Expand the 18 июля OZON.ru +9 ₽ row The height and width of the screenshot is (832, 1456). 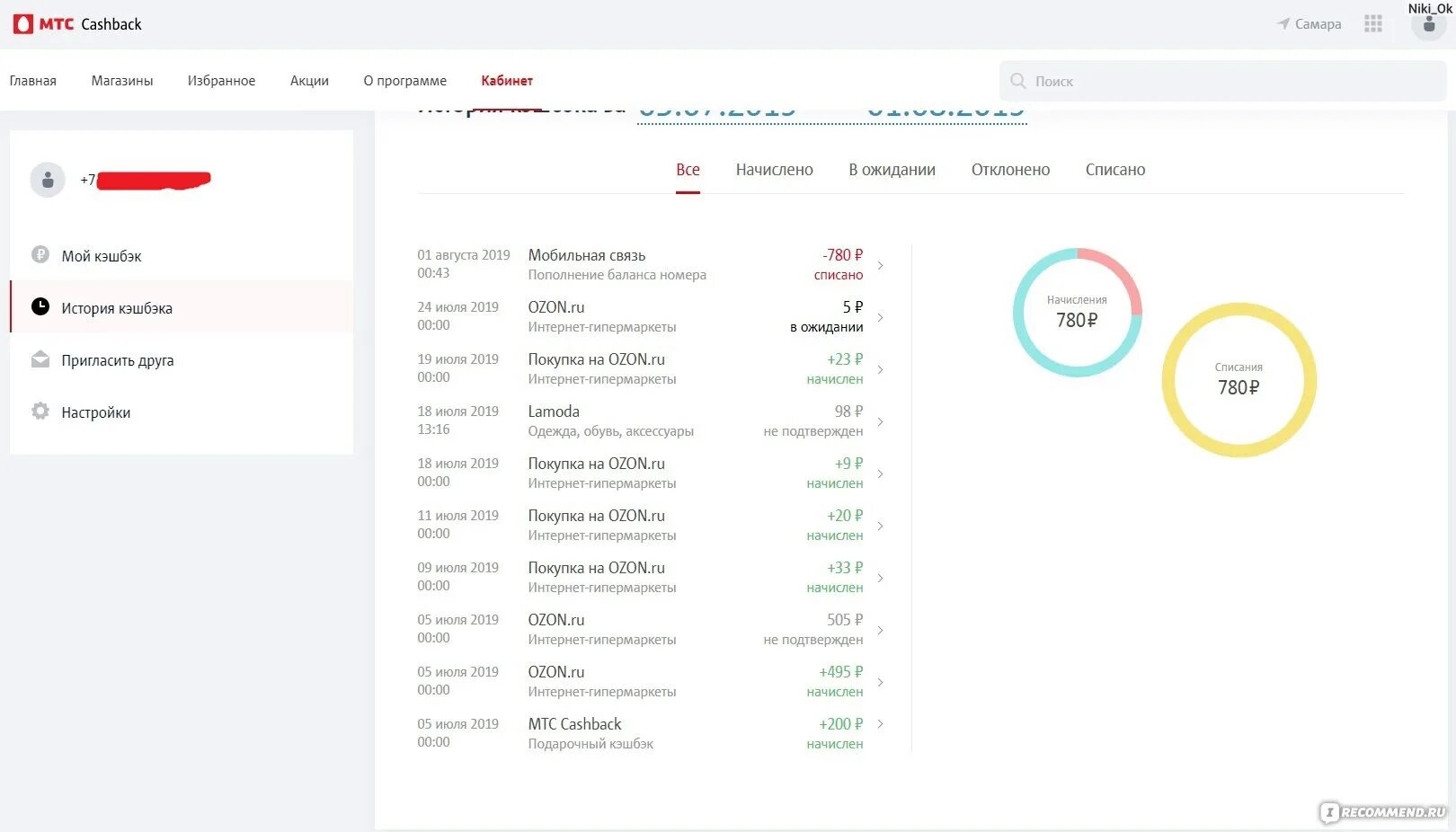880,474
